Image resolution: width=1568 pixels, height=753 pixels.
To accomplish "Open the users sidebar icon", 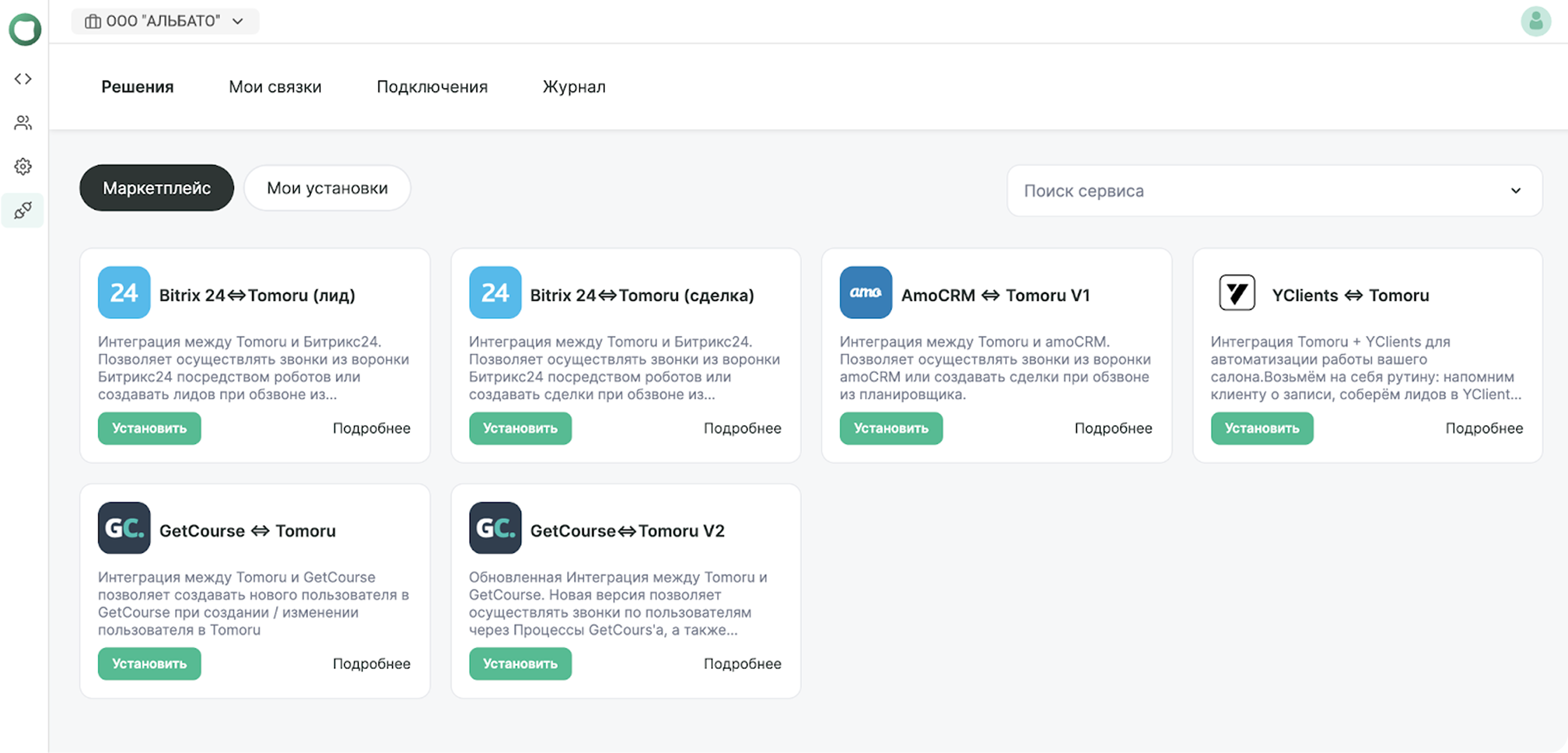I will [23, 123].
